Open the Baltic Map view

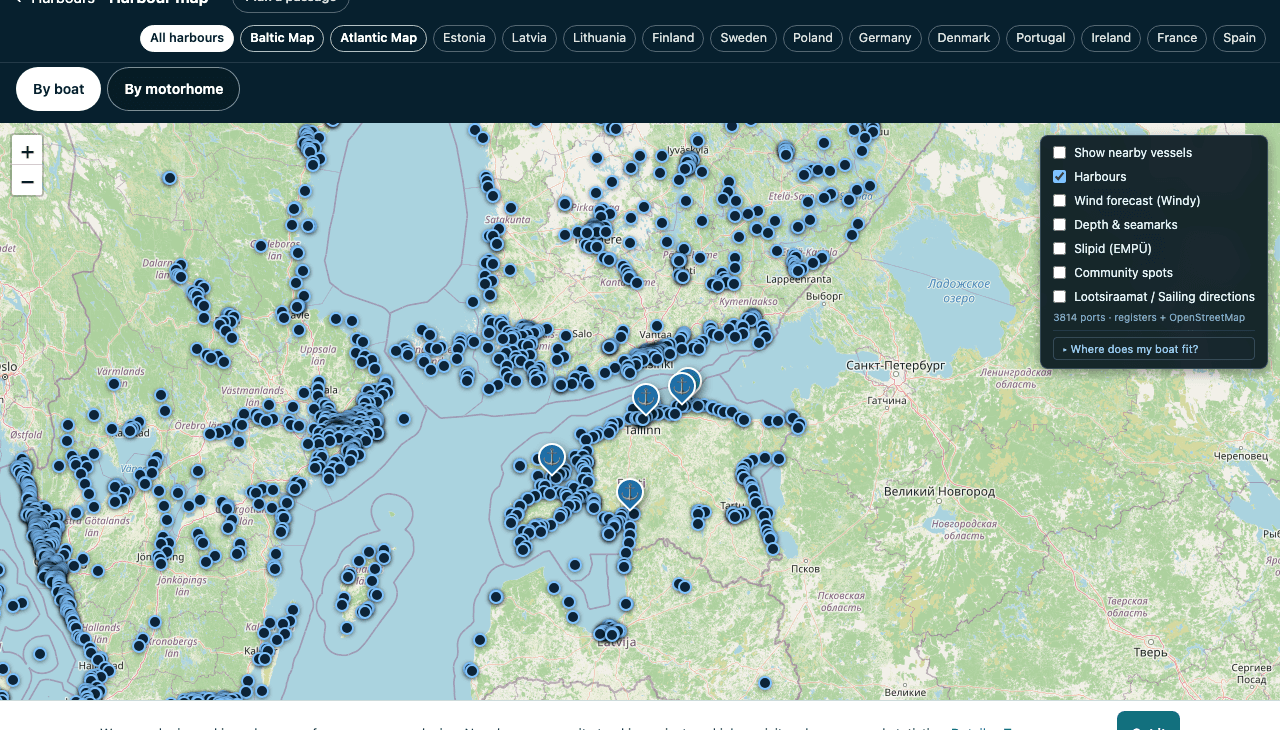pyautogui.click(x=282, y=38)
